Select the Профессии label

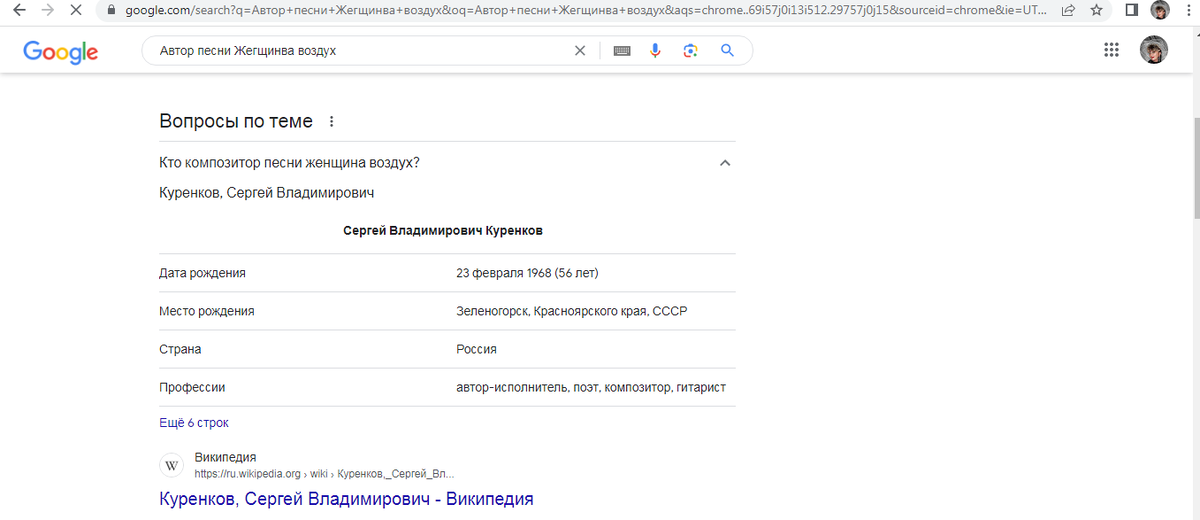(192, 387)
